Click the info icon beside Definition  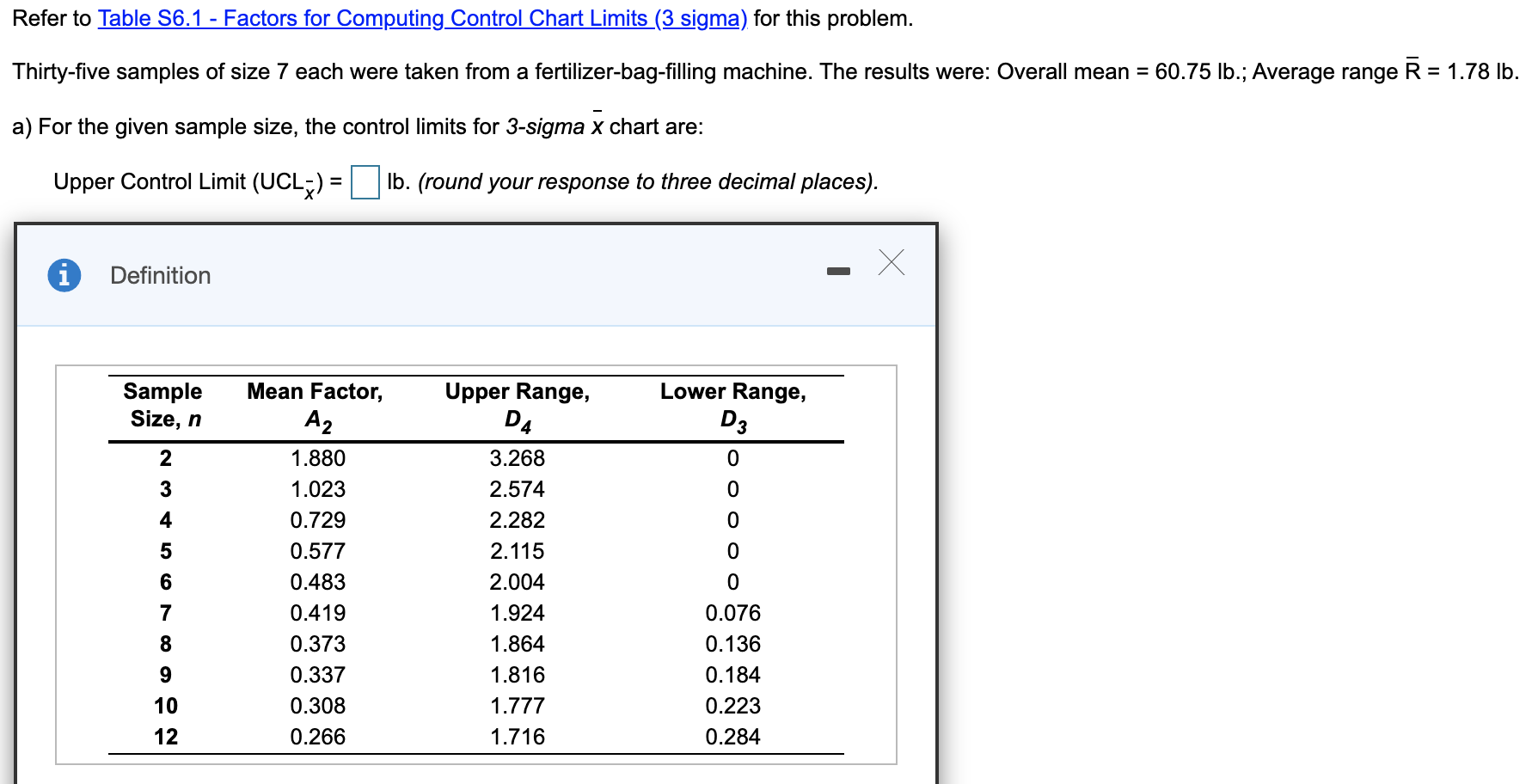click(64, 274)
